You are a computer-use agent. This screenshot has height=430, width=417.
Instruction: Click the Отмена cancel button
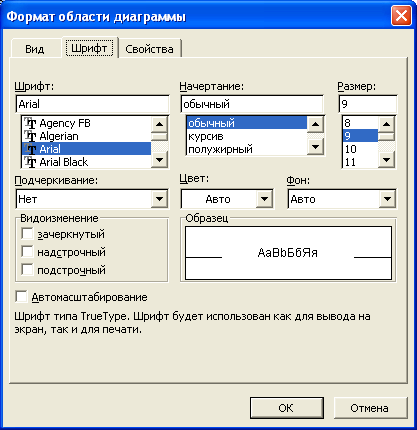click(370, 408)
